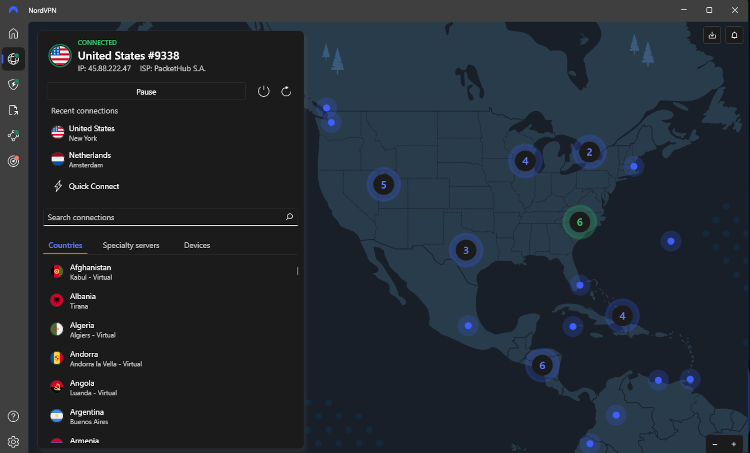Screen dimensions: 750x453
Task: Click the Argentina flag icon
Action: 57,416
